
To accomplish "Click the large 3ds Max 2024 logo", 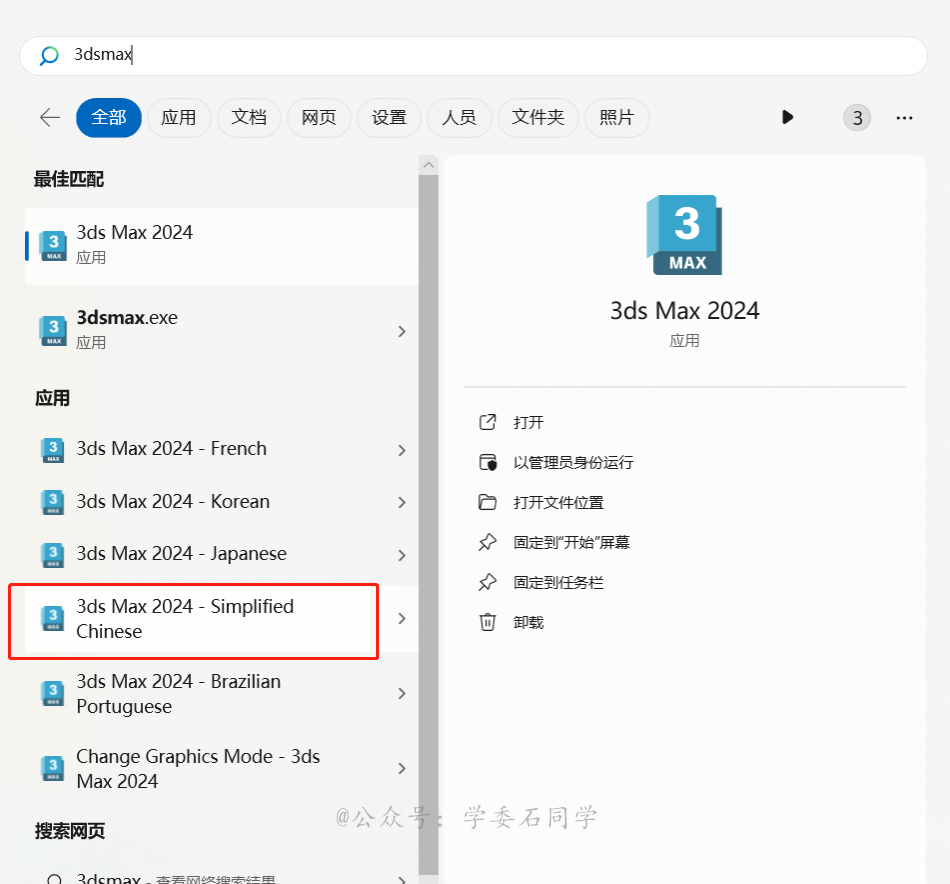I will (685, 235).
